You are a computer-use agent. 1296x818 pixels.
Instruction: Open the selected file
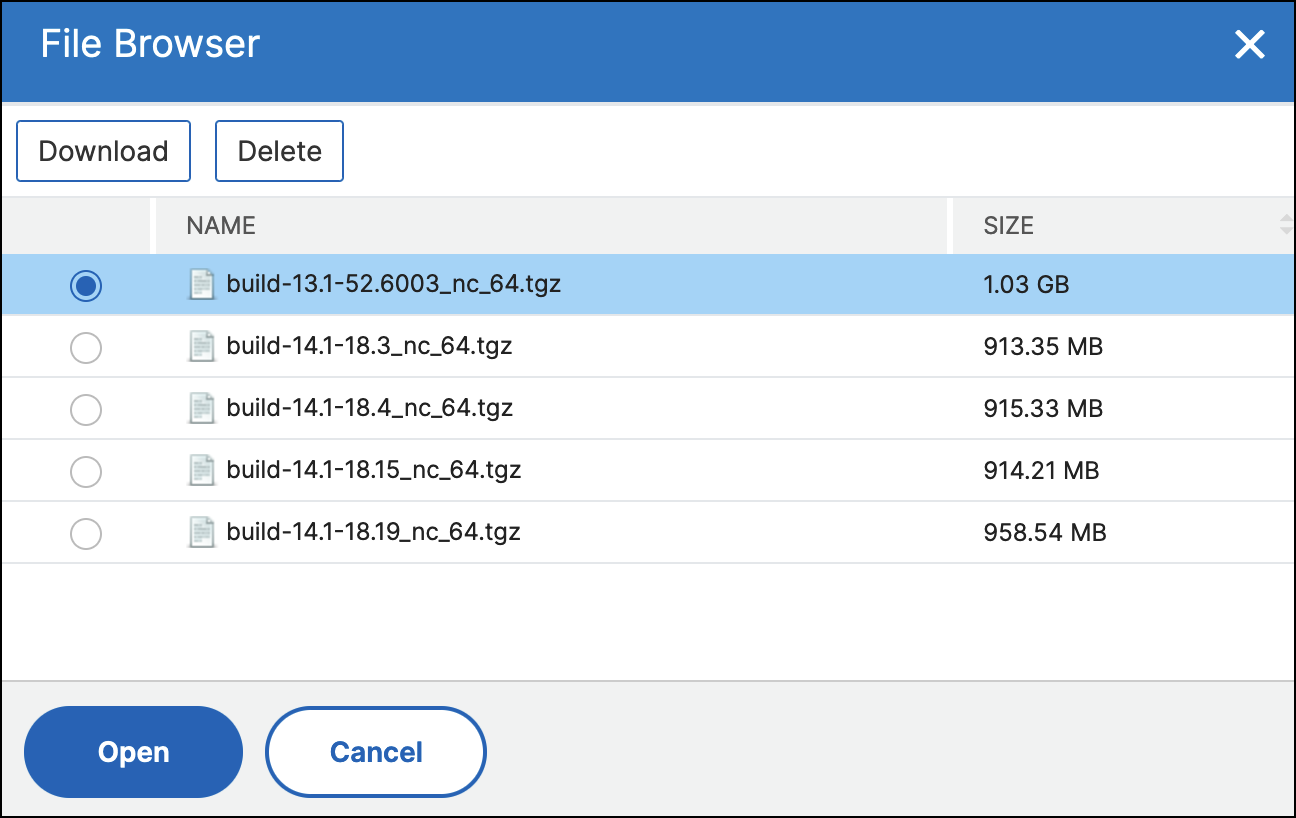pos(133,752)
